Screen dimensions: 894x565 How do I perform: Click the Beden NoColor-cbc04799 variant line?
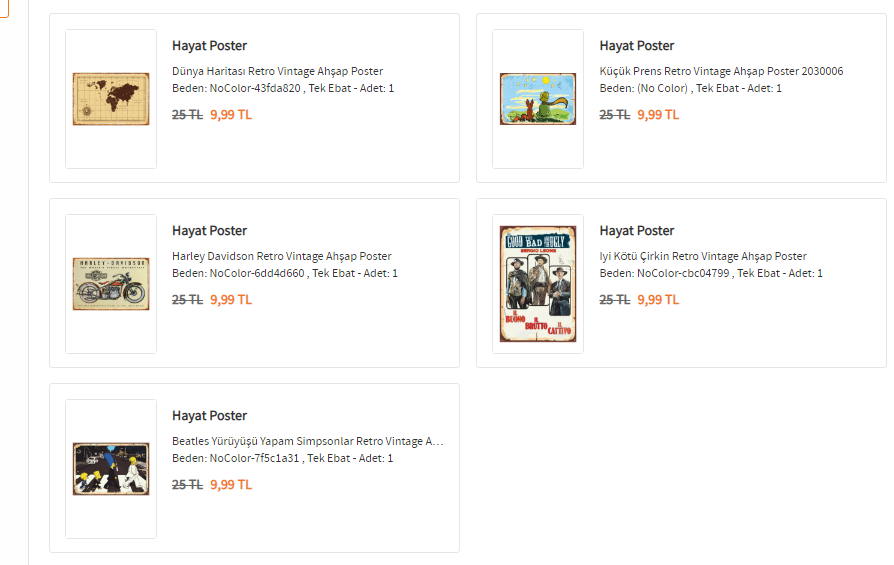click(x=711, y=273)
